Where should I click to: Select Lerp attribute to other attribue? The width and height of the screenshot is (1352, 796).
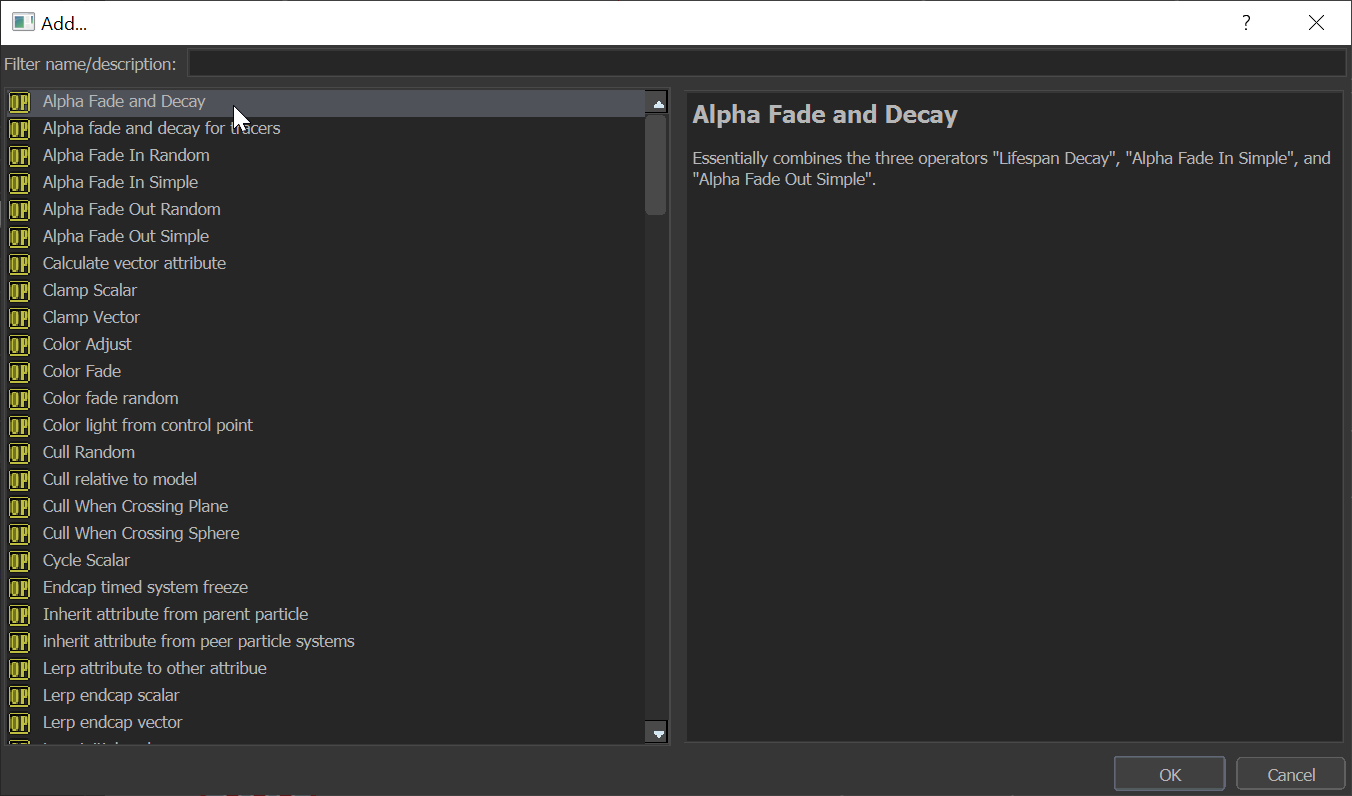(326, 669)
